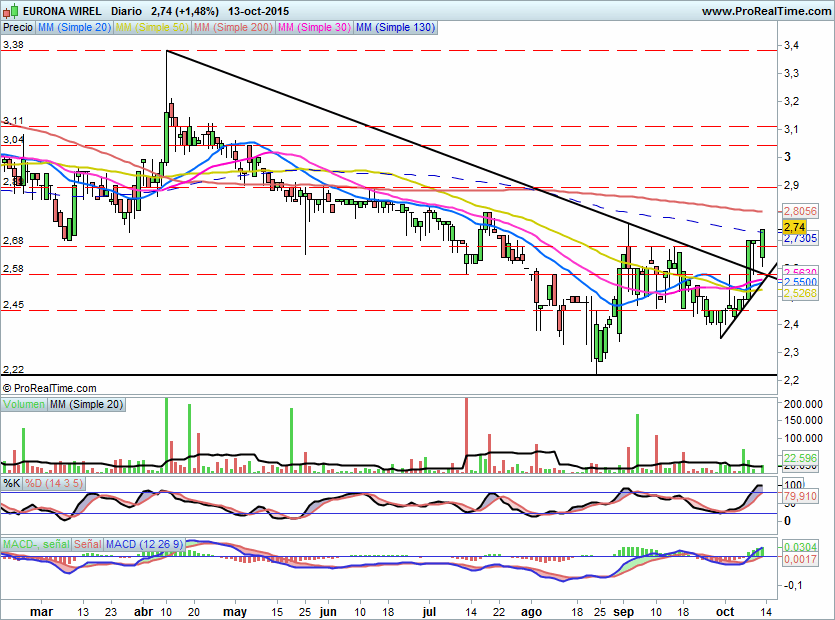Viewport: 835px width, 620px height.
Task: Click the 2,58 horizontal level label
Action: (x=13, y=269)
